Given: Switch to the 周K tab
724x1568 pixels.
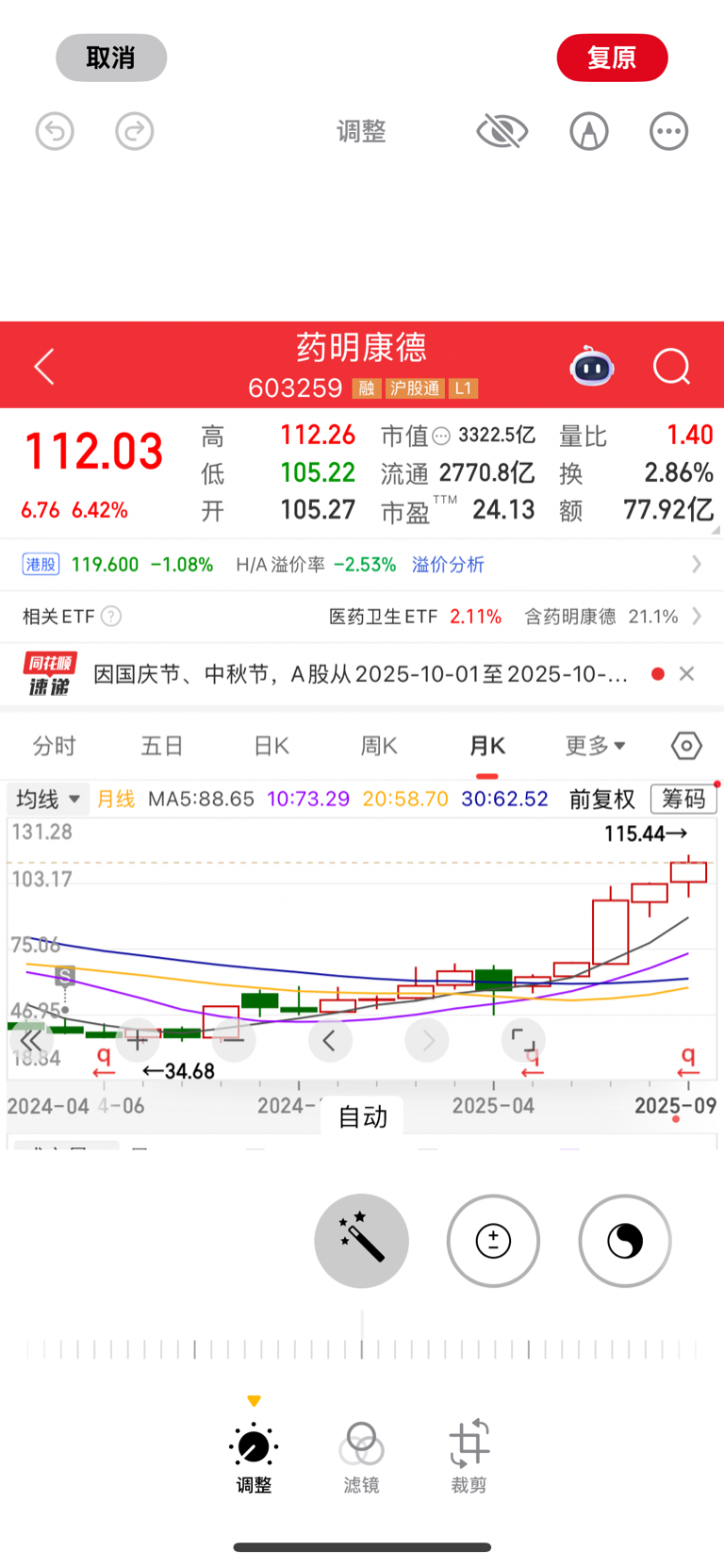Looking at the screenshot, I should click(x=379, y=746).
